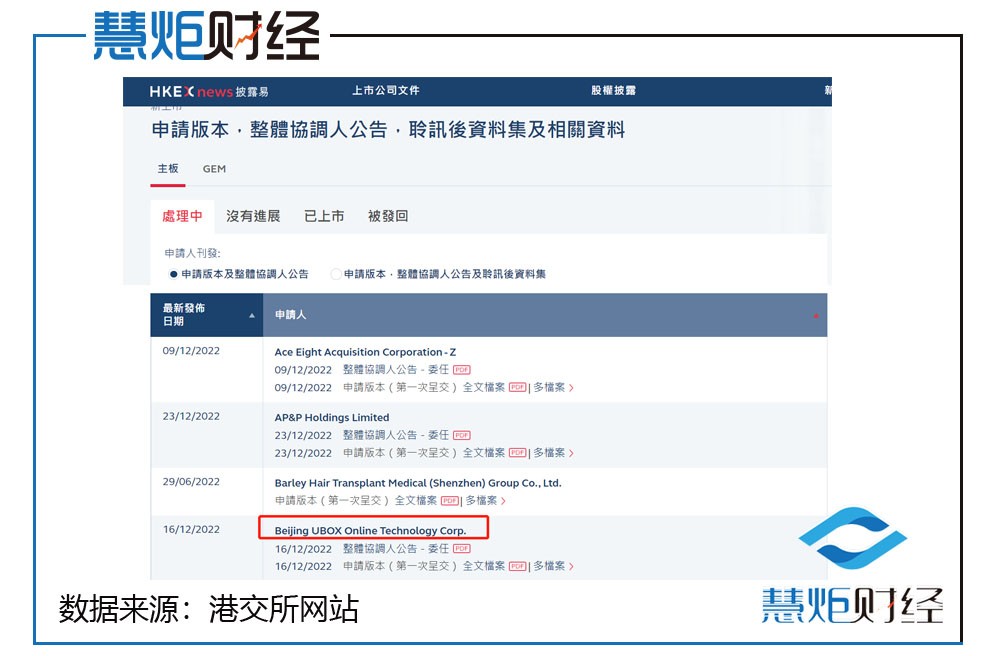Open PDF icon beside Ace Eight 整體協調人公告
Viewport: 986px width, 656px height.
click(x=464, y=369)
